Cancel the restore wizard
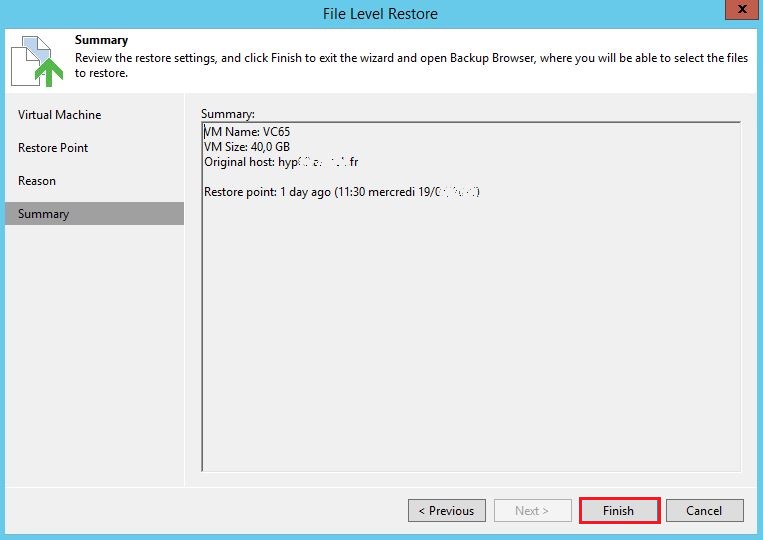Viewport: 763px width, 540px height. (705, 510)
